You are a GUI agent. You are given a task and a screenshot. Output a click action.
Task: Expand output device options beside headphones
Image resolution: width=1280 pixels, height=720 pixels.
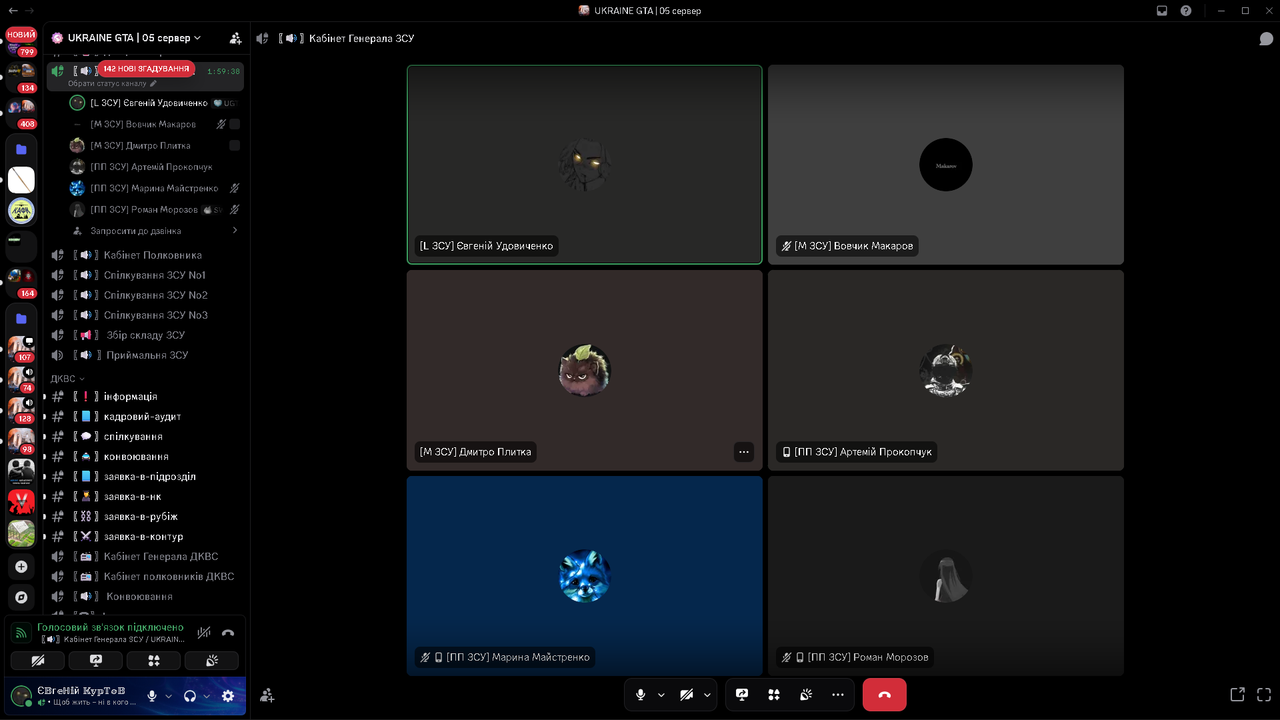point(207,696)
